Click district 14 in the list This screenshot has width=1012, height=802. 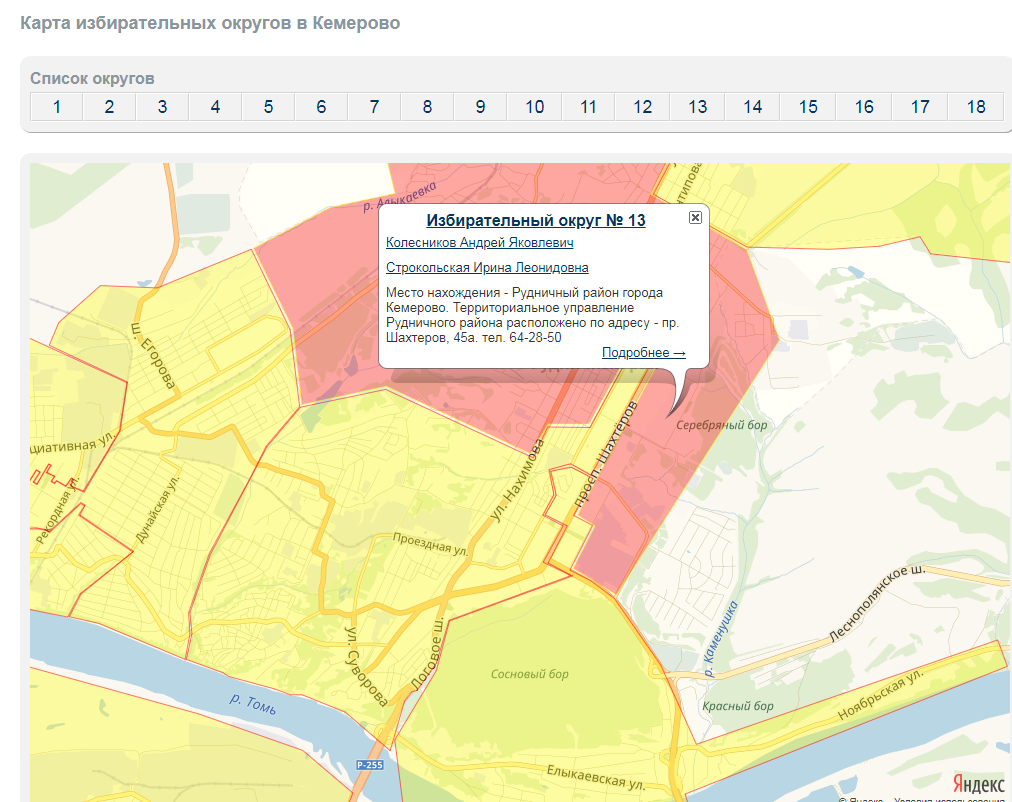pyautogui.click(x=753, y=107)
